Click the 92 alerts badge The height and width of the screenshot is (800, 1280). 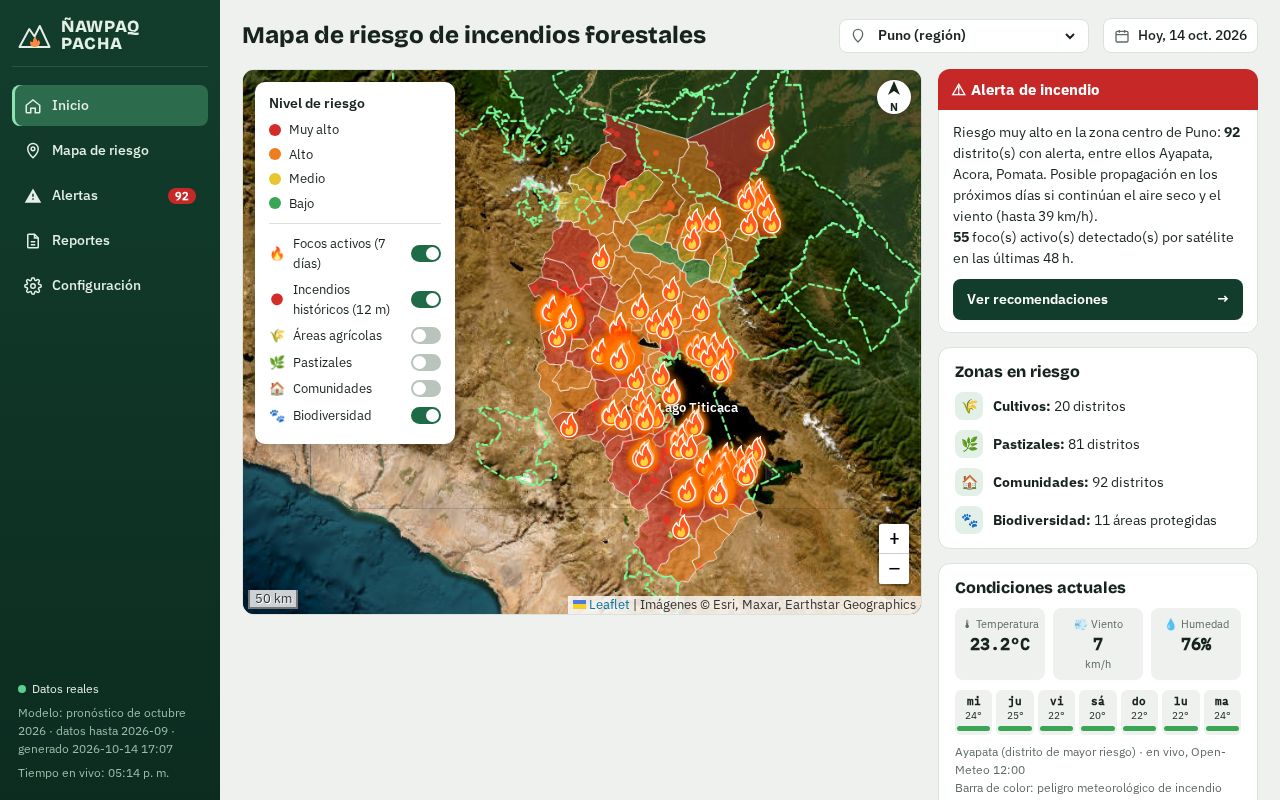click(x=181, y=196)
